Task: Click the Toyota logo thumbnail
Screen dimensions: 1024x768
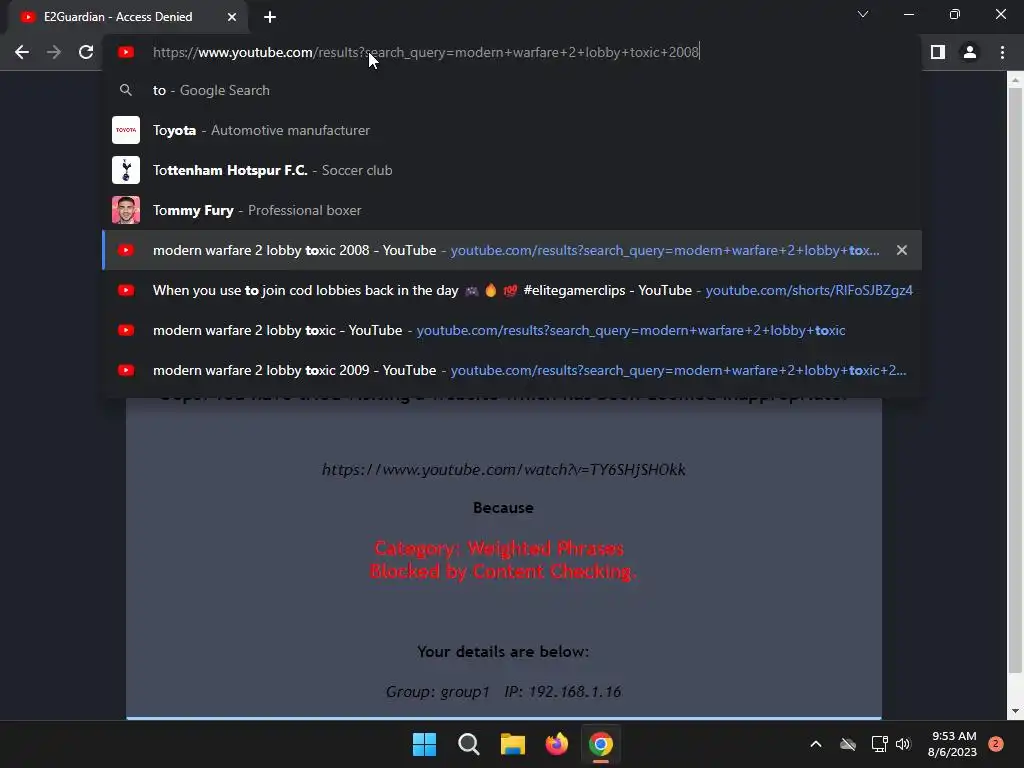Action: point(126,130)
